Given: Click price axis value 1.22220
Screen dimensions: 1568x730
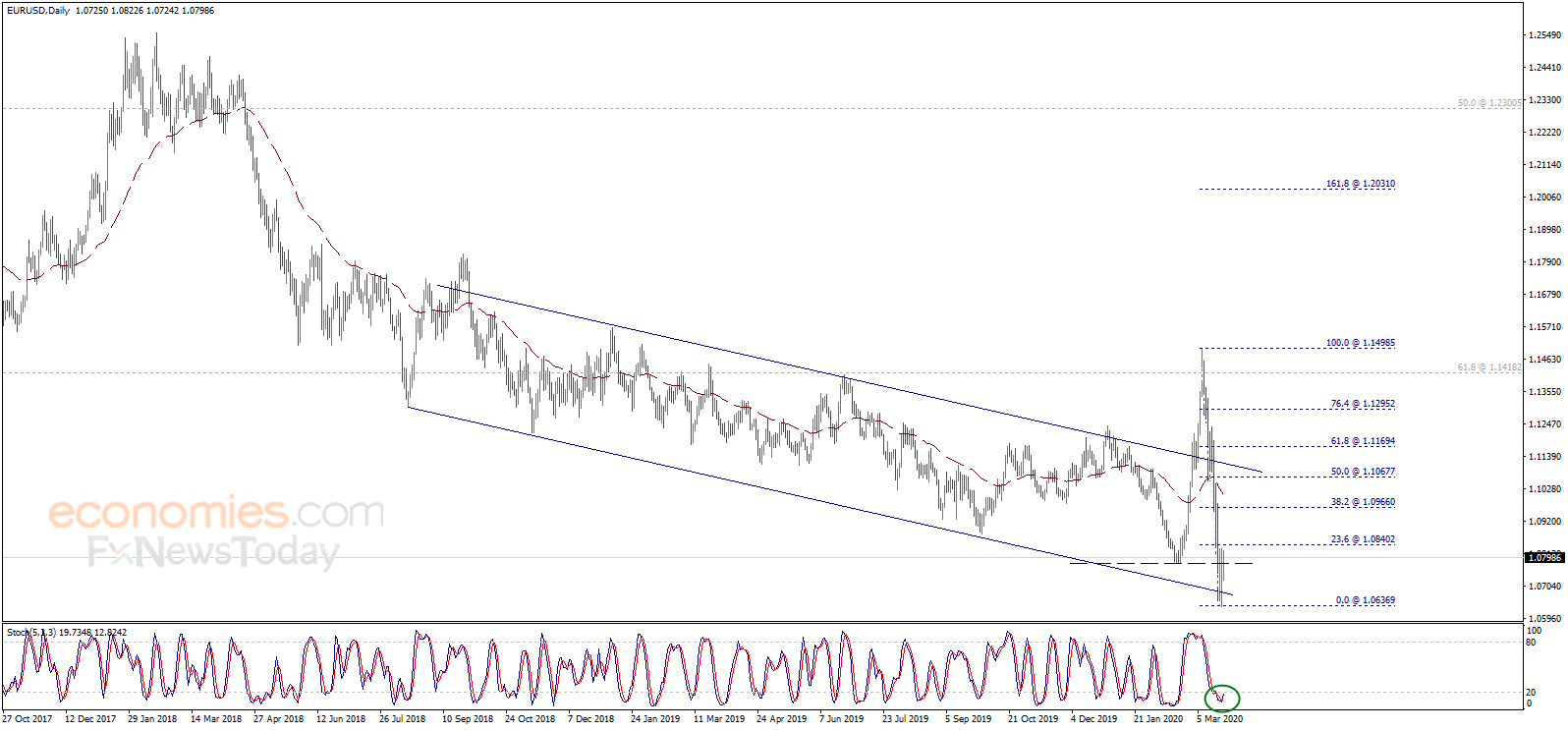Looking at the screenshot, I should [1545, 133].
